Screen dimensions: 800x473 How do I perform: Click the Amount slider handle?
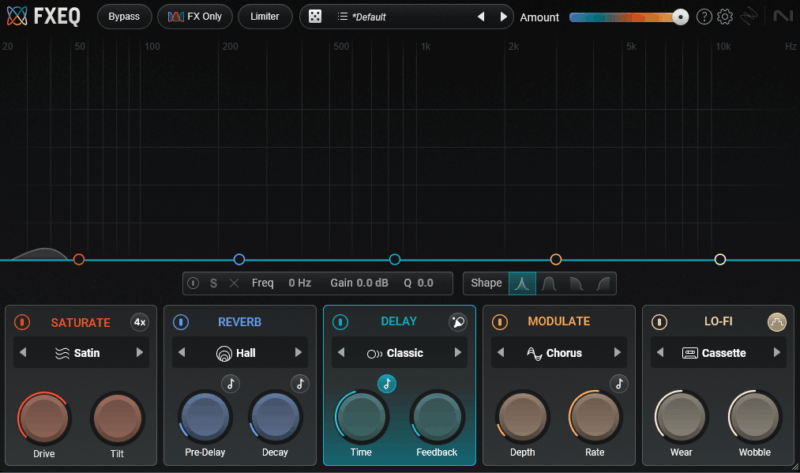click(x=680, y=17)
